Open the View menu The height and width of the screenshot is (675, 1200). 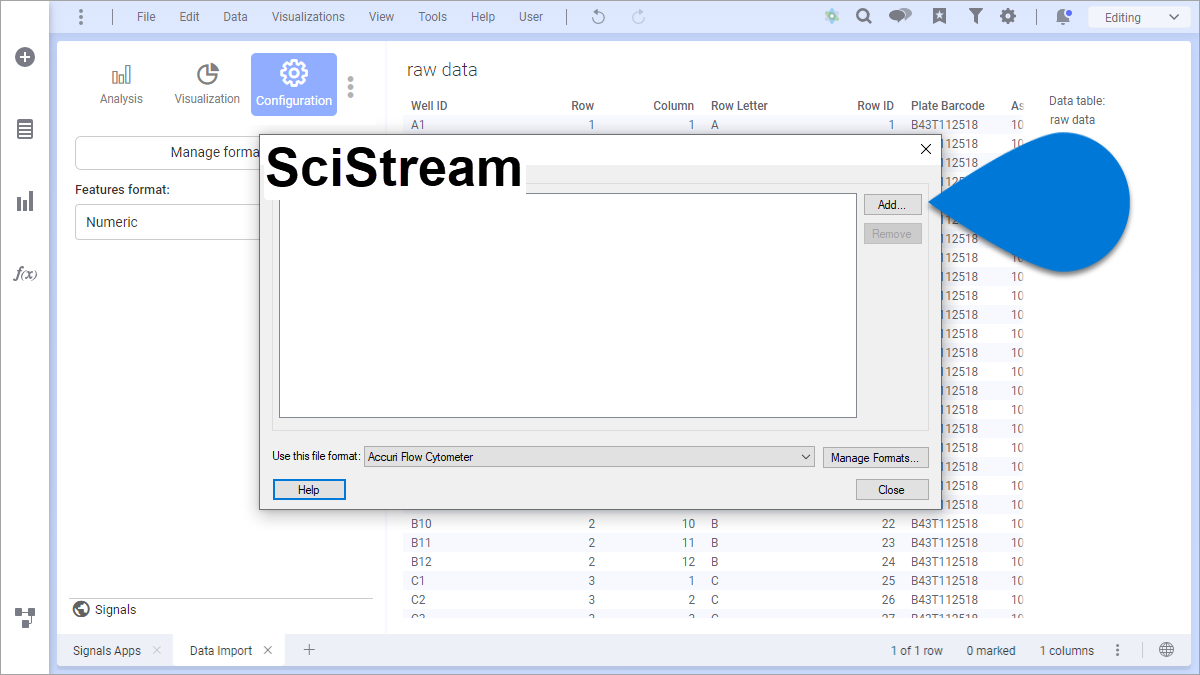pyautogui.click(x=381, y=17)
